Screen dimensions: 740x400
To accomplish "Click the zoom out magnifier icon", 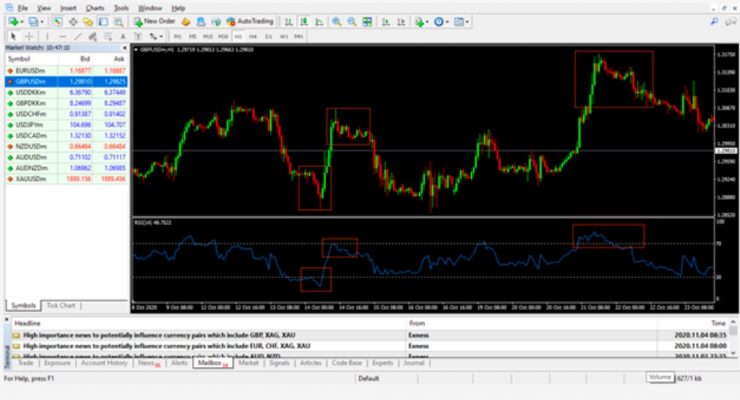I will coord(350,21).
